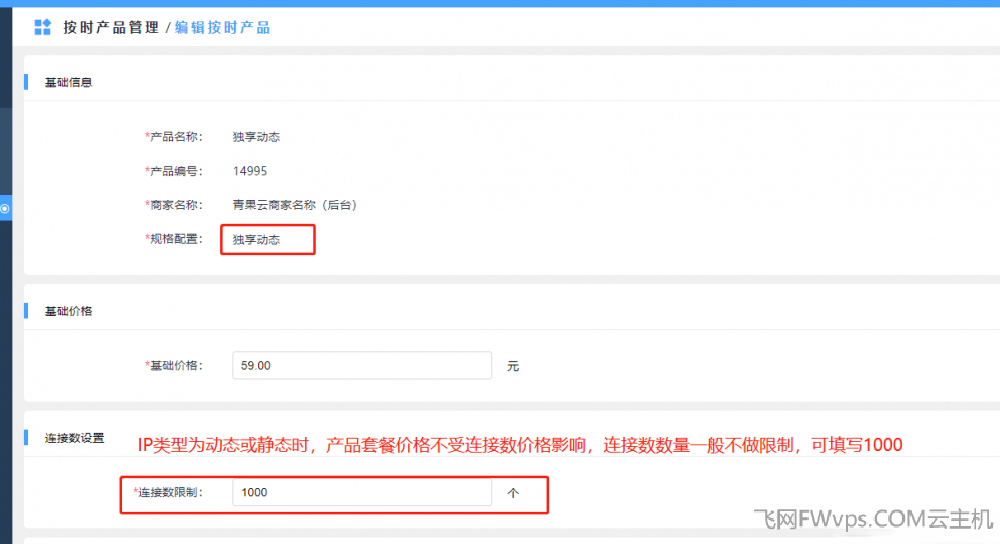Click the 编辑按时产品 breadcrumb text
Screen dimensions: 1000x544
coord(223,27)
